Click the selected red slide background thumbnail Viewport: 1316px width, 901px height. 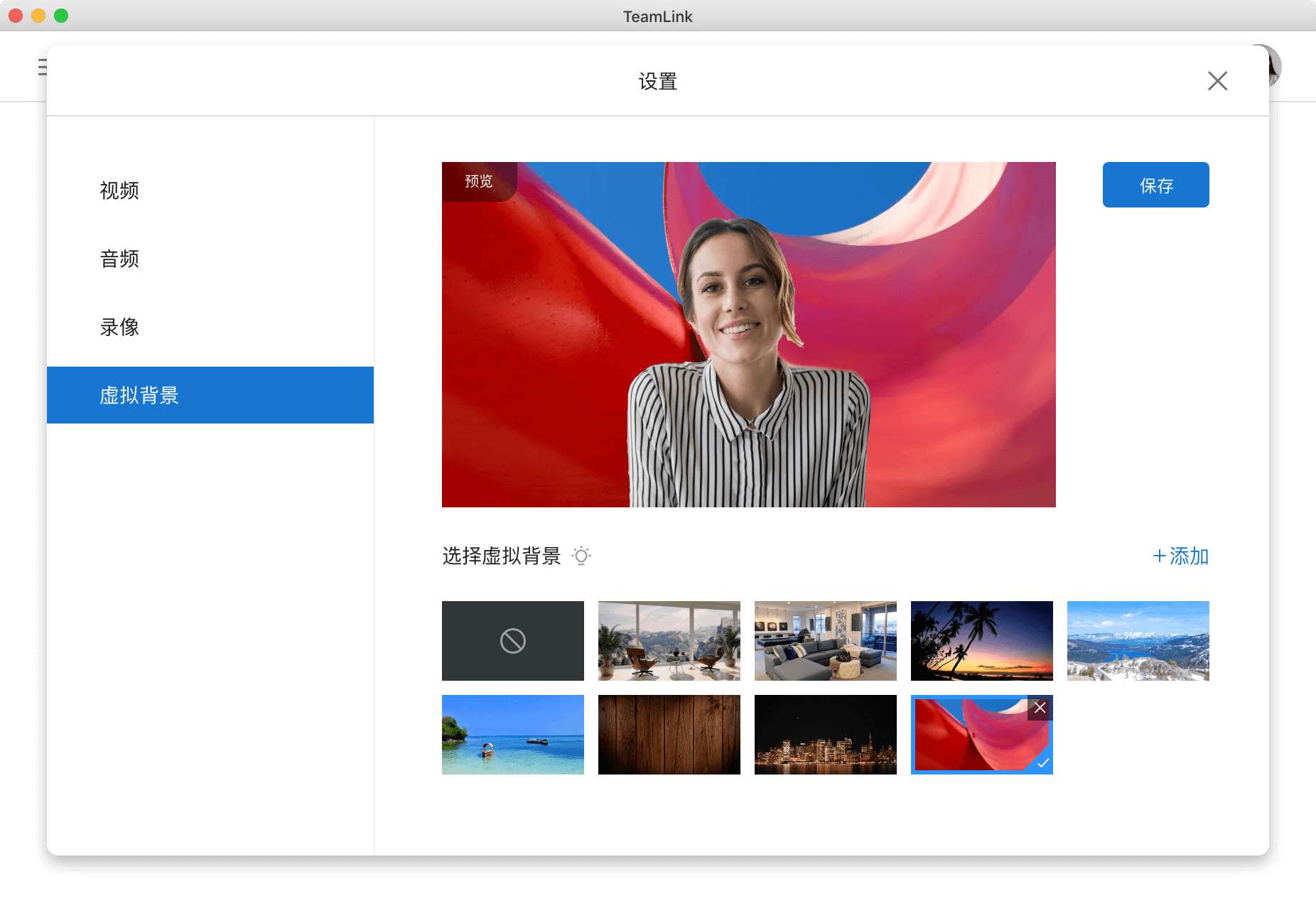point(973,739)
